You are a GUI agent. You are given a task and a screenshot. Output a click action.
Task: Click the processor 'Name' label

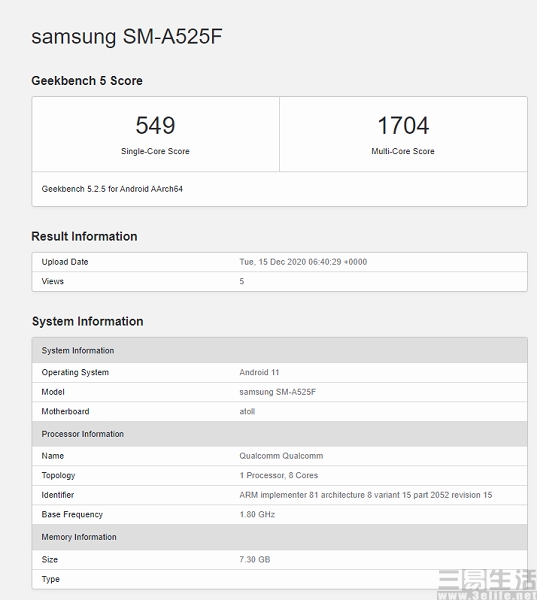tap(53, 456)
